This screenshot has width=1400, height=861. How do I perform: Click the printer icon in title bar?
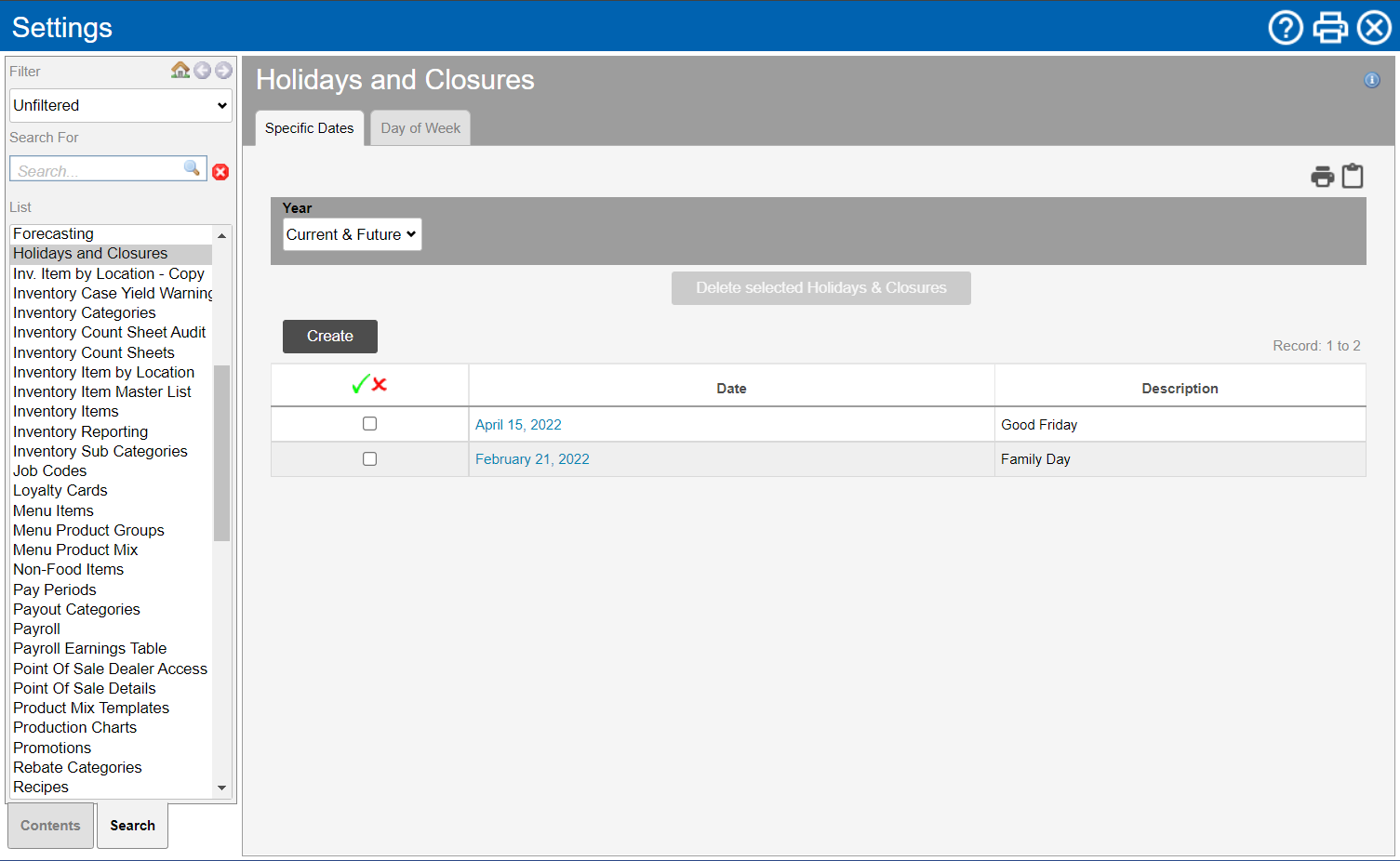click(1330, 28)
